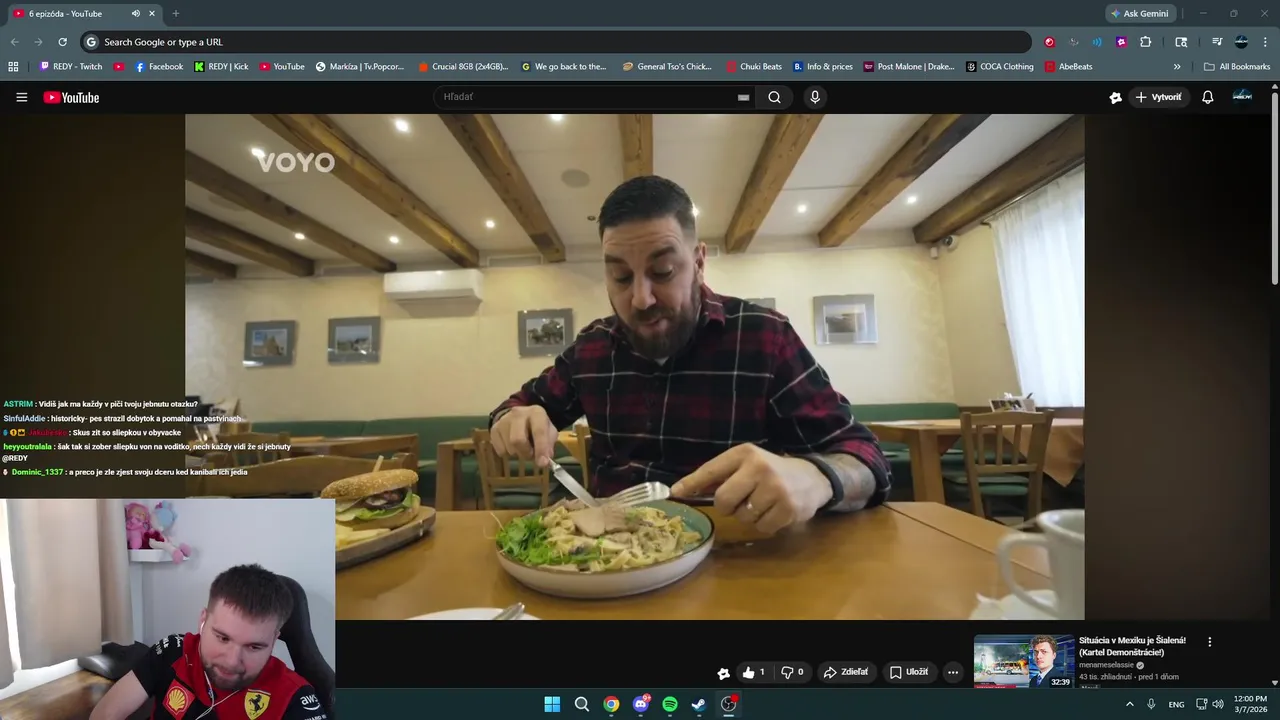Open the YouTube hamburger guide menu
Viewport: 1280px width, 720px height.
[21, 97]
